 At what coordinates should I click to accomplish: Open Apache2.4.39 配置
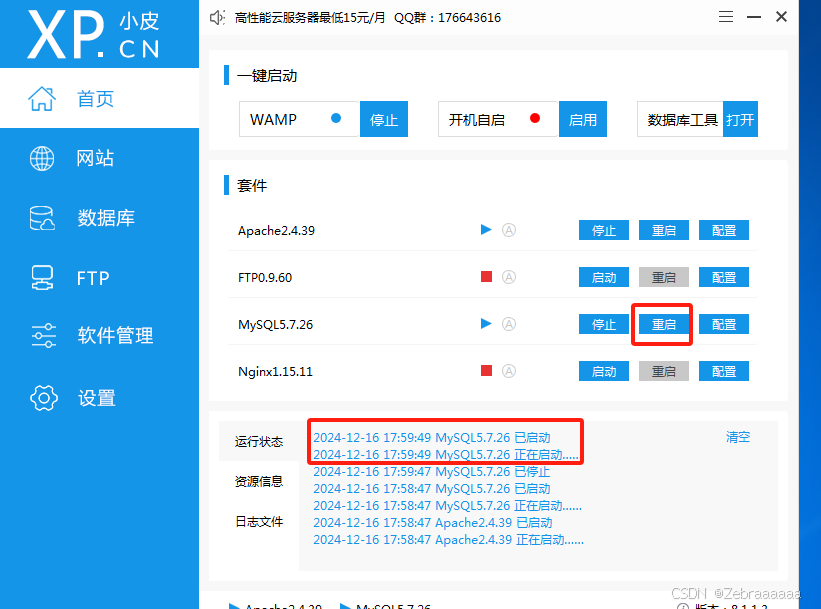[x=724, y=230]
